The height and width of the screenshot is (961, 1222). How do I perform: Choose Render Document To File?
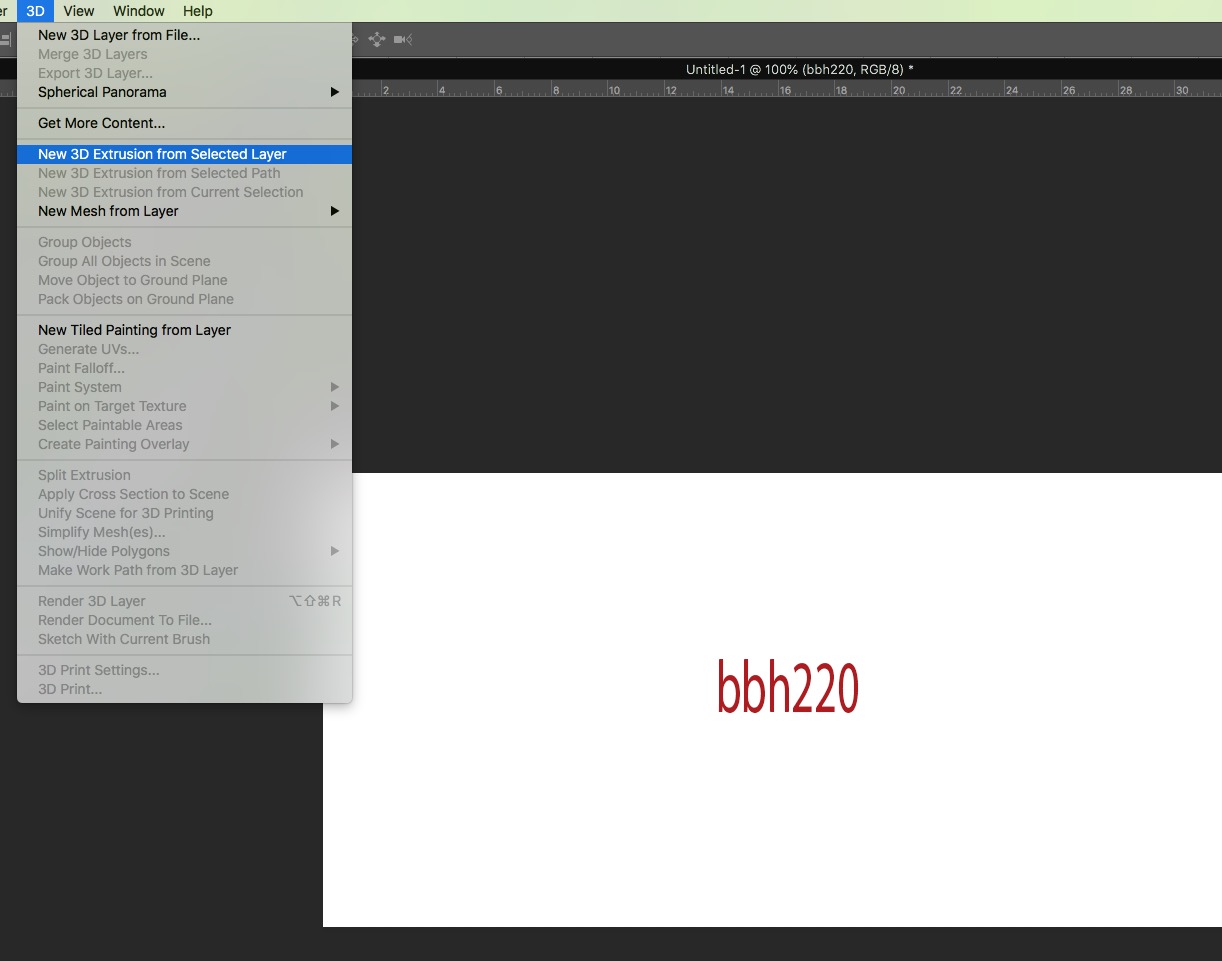[x=184, y=620]
